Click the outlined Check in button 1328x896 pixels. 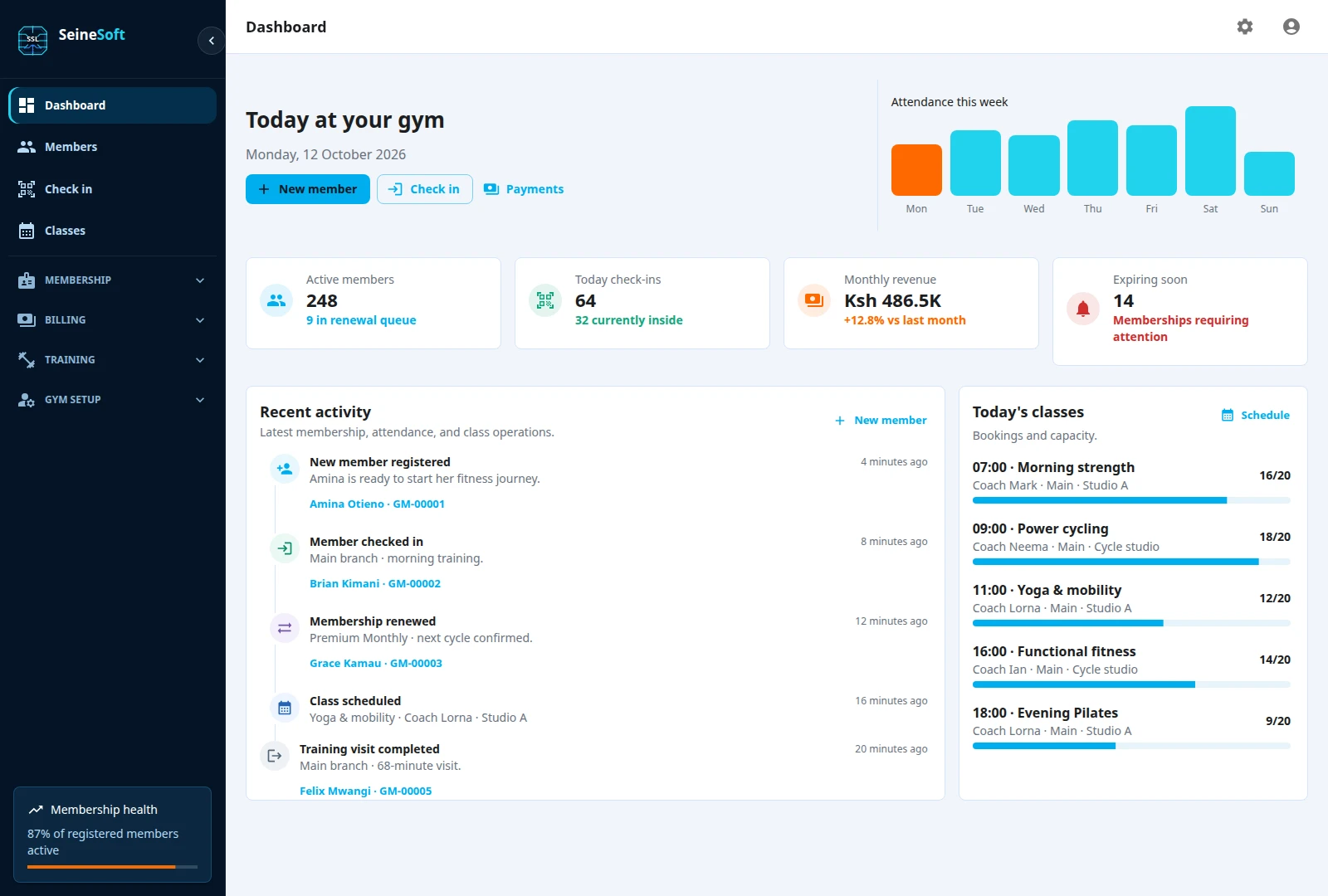tap(425, 189)
